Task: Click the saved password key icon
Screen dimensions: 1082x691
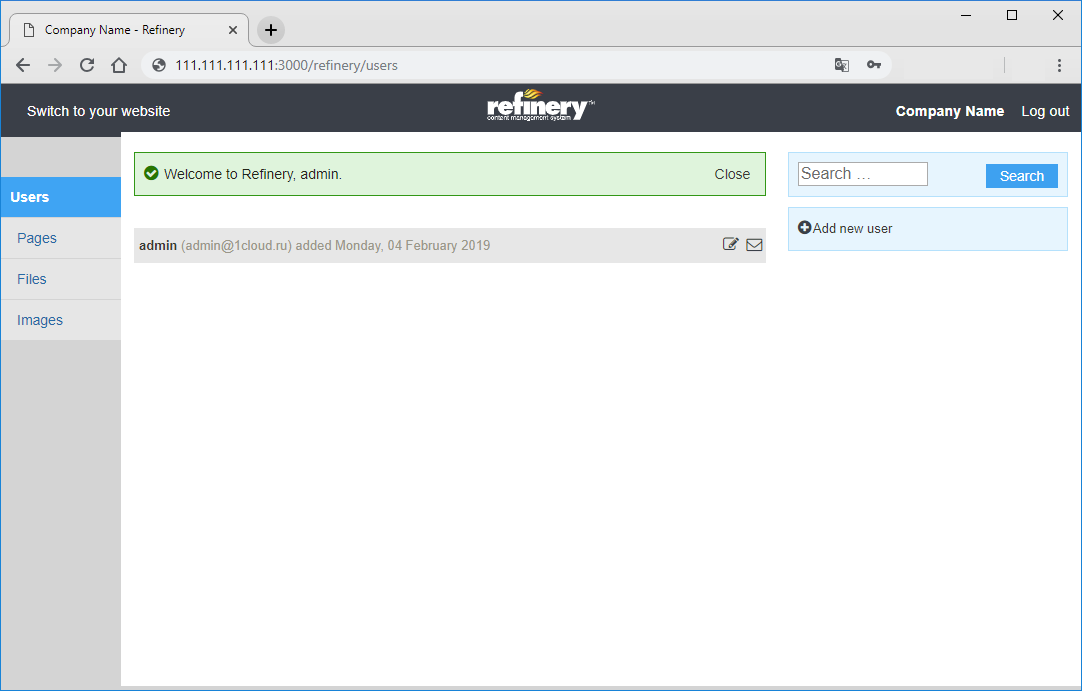Action: 874,65
